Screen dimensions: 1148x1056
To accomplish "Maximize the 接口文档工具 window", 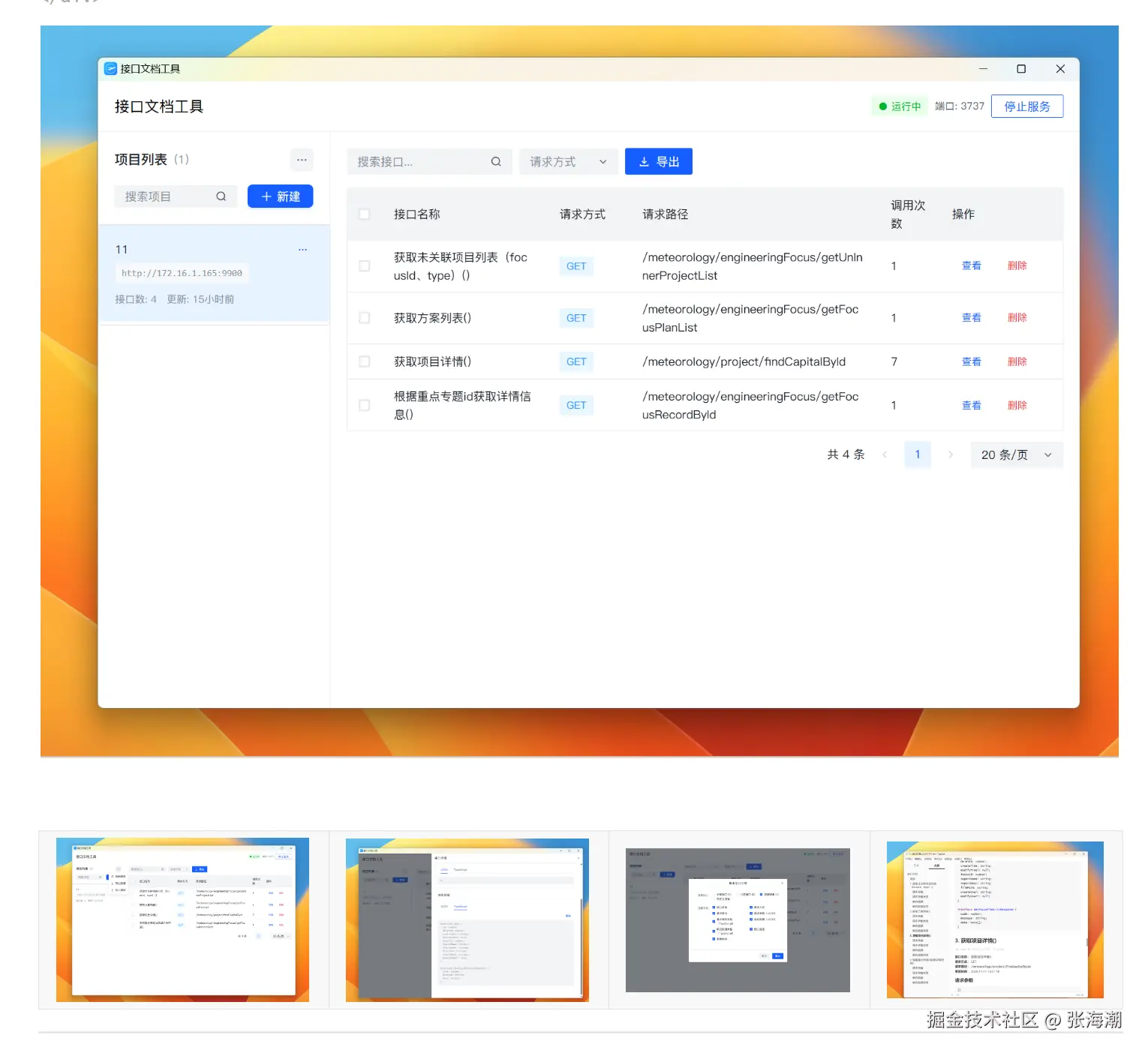I will pyautogui.click(x=1021, y=69).
